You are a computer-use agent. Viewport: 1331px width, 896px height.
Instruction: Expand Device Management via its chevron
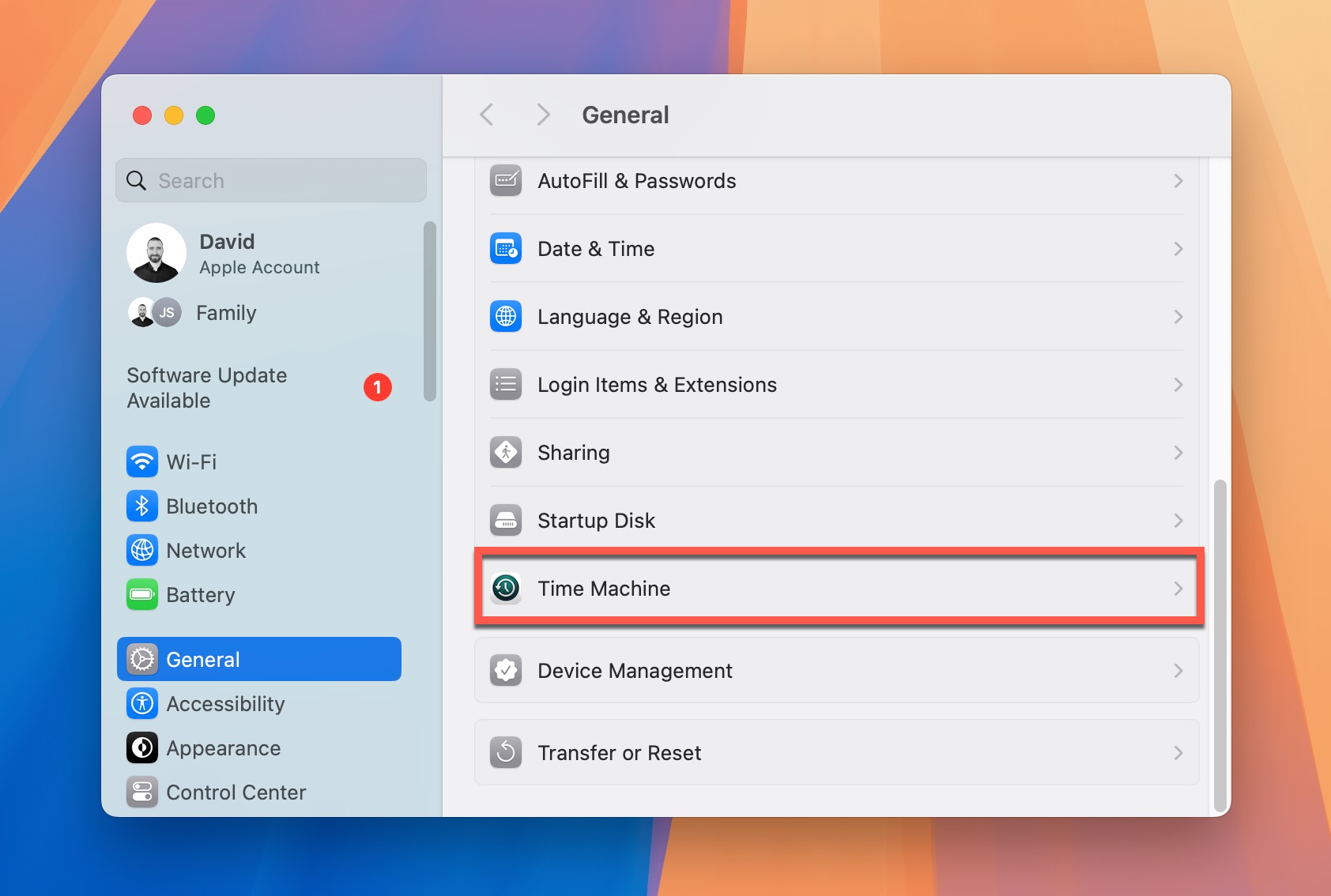click(x=1178, y=671)
